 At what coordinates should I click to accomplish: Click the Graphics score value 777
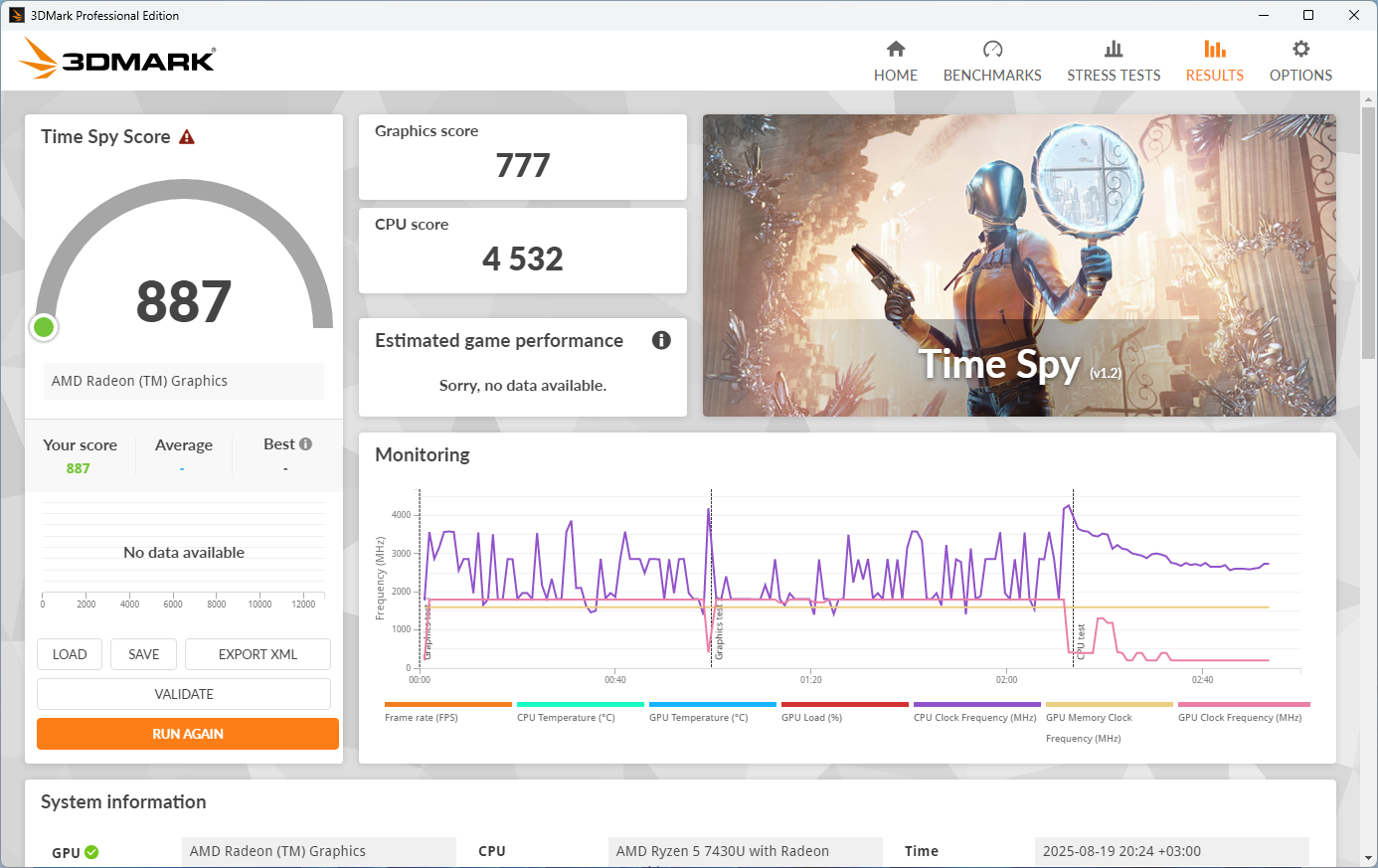tap(523, 165)
